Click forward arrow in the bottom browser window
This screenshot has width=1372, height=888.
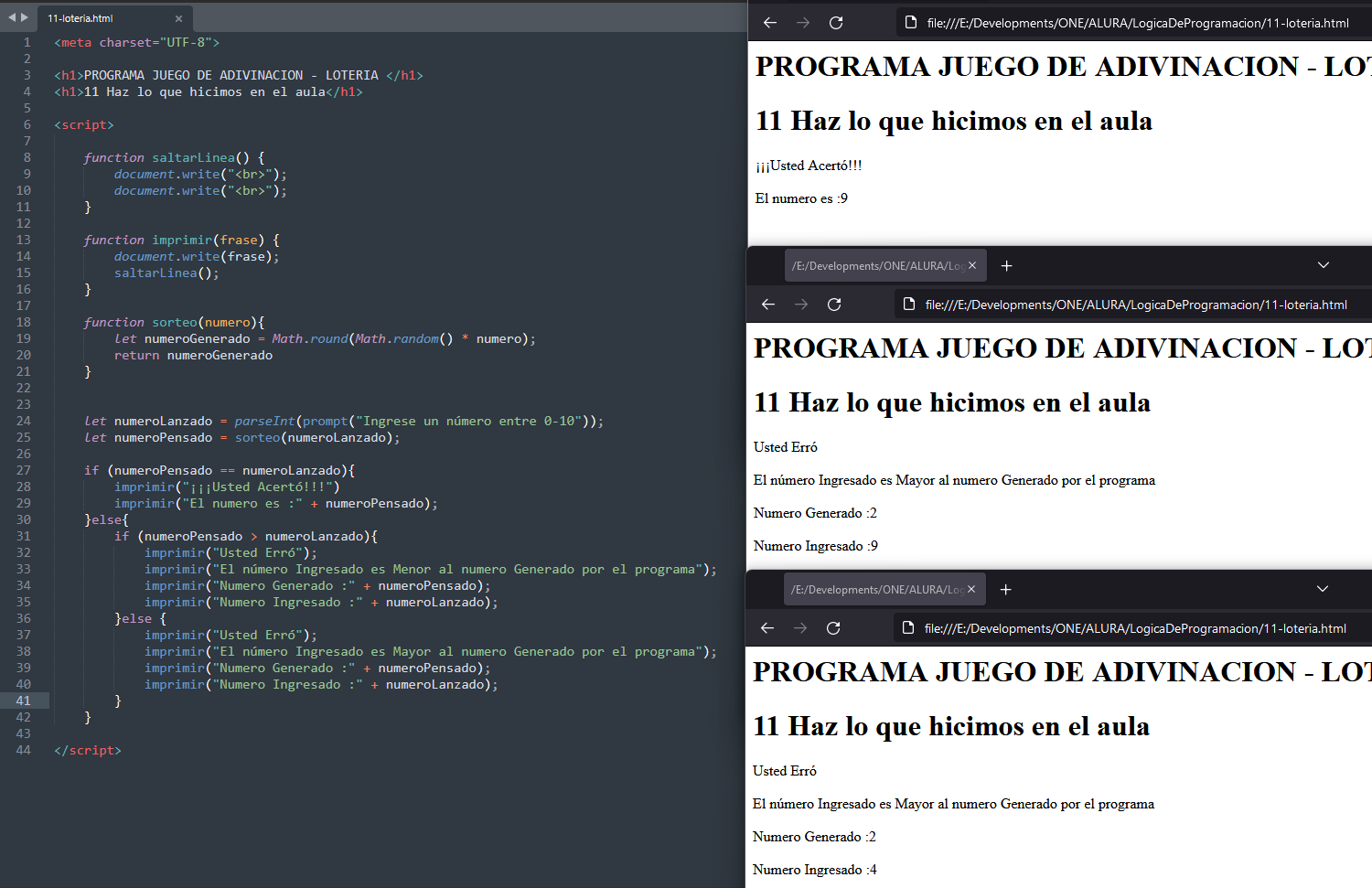click(x=800, y=628)
